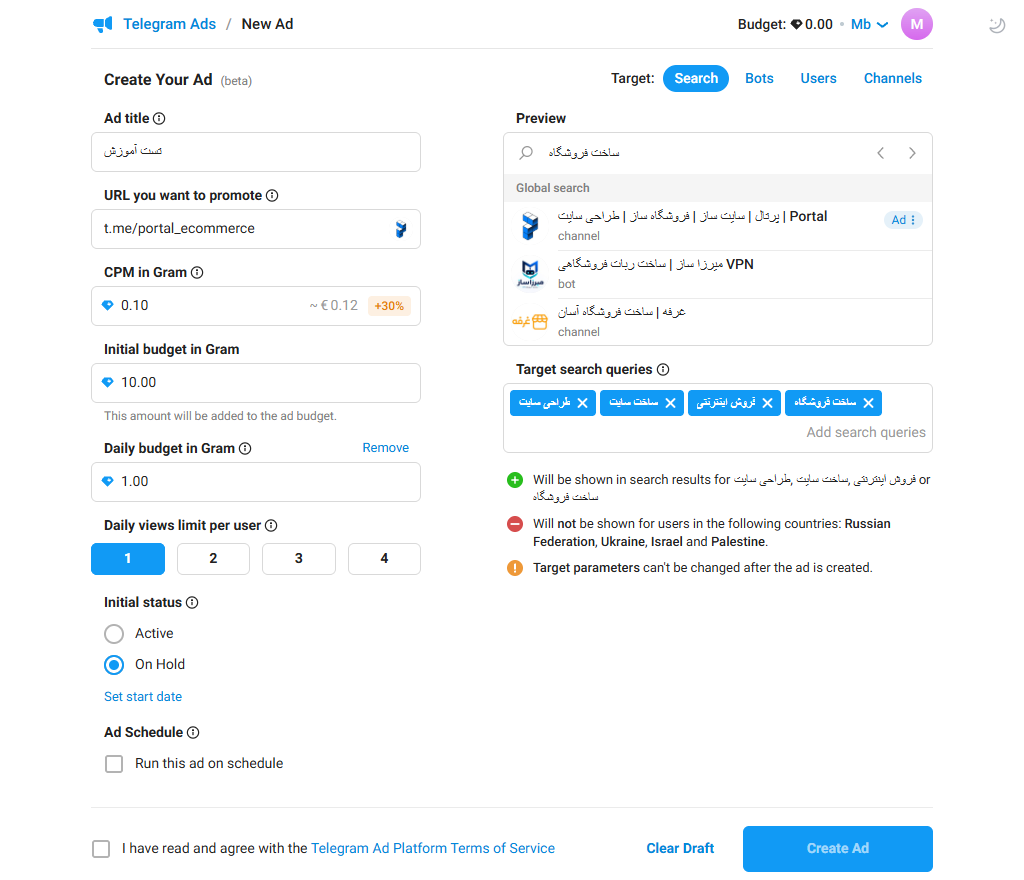Set daily views limit to 2
1024x880 pixels.
[x=214, y=559]
